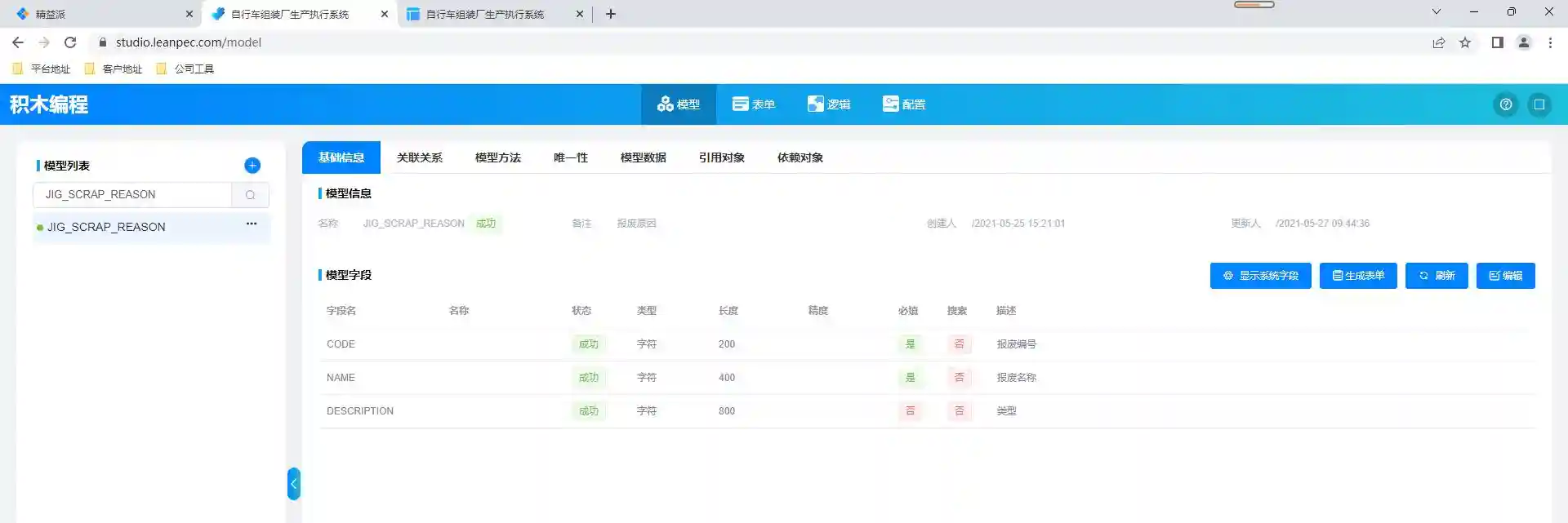
Task: Open the 配置 module in top navigation
Action: click(904, 104)
